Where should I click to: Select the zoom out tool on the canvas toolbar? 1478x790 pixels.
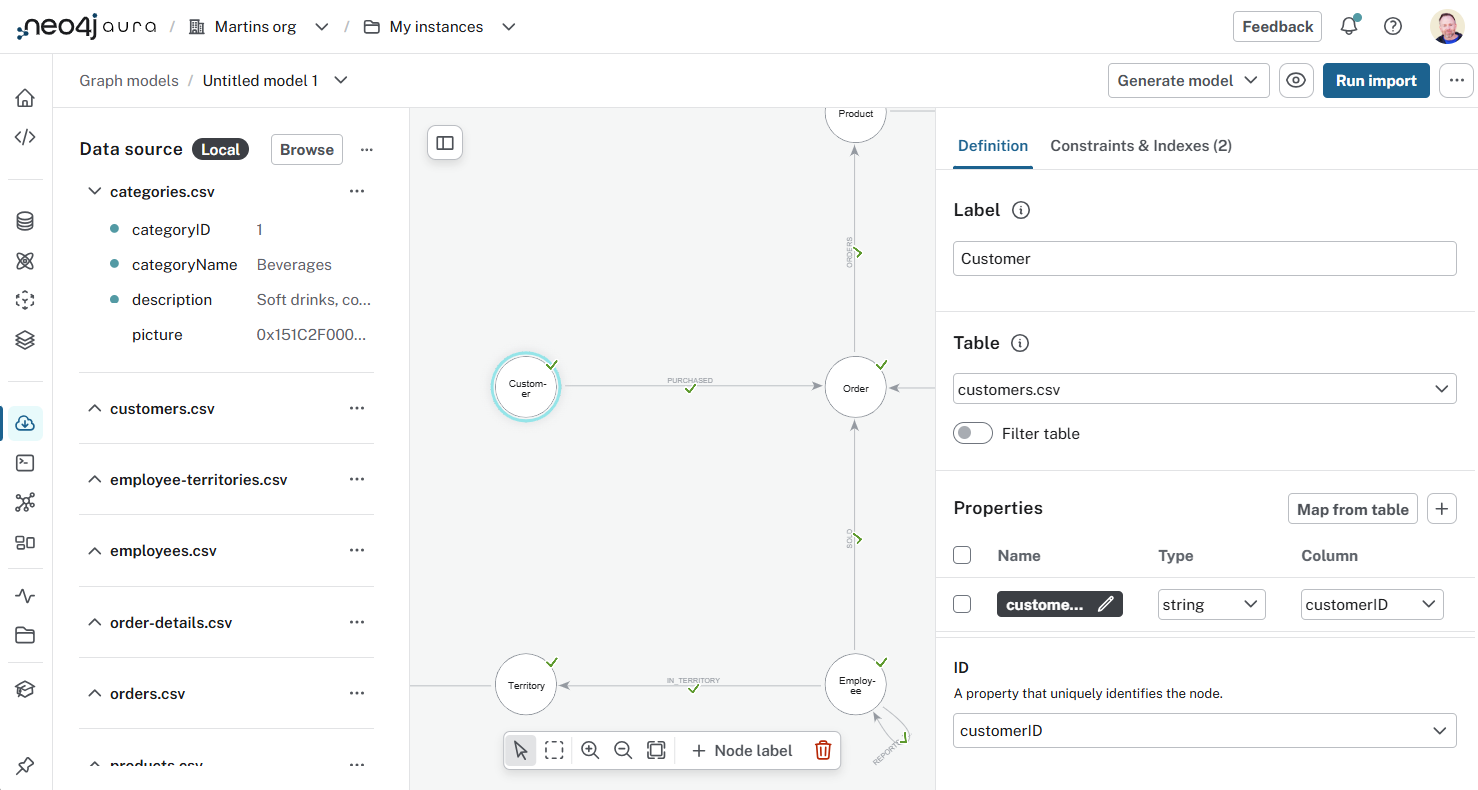pyautogui.click(x=623, y=750)
